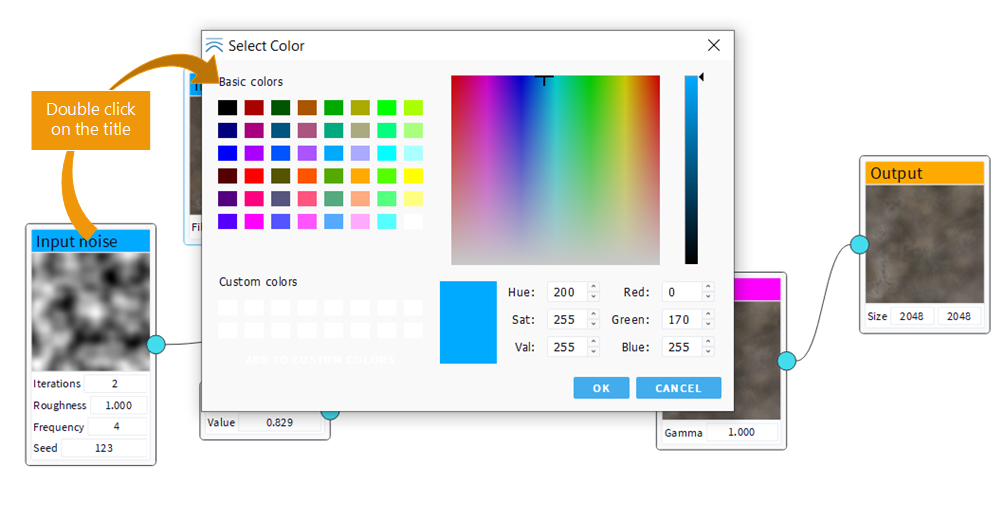Decrease the Blue value with down arrow

pyautogui.click(x=708, y=352)
